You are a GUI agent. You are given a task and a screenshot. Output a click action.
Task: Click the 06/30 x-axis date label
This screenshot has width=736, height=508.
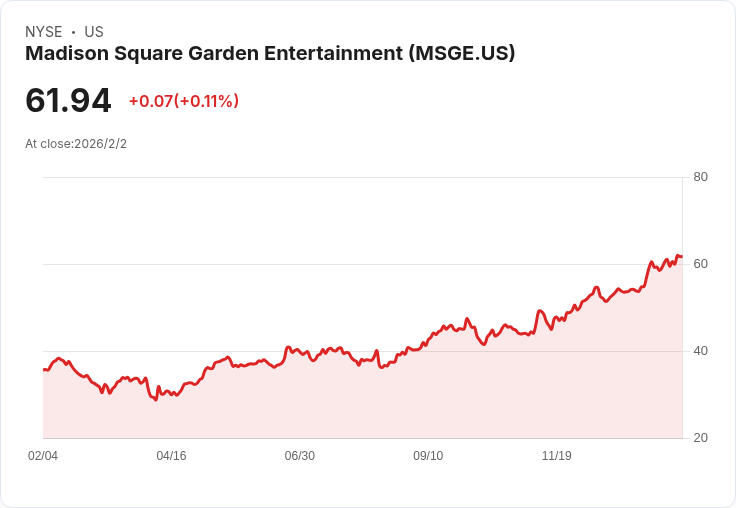pyautogui.click(x=299, y=455)
